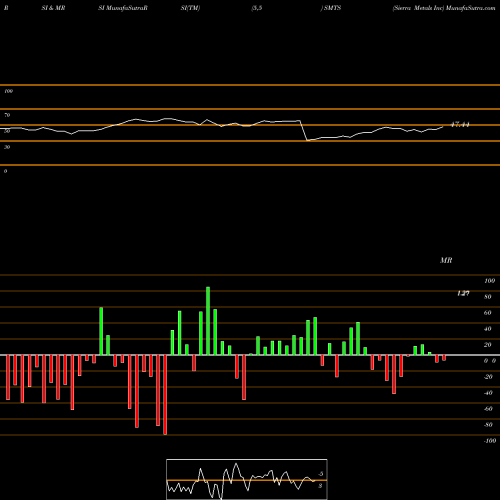Click the "(5,5" parameter text in the header

257,8
